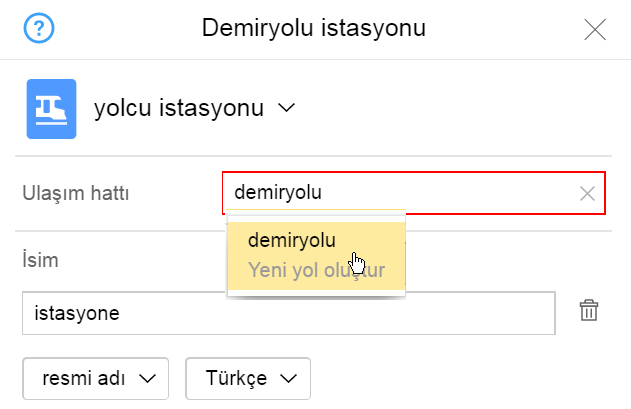631x409 pixels.
Task: Click the arrow in resmi adı dropdown
Action: [x=148, y=378]
